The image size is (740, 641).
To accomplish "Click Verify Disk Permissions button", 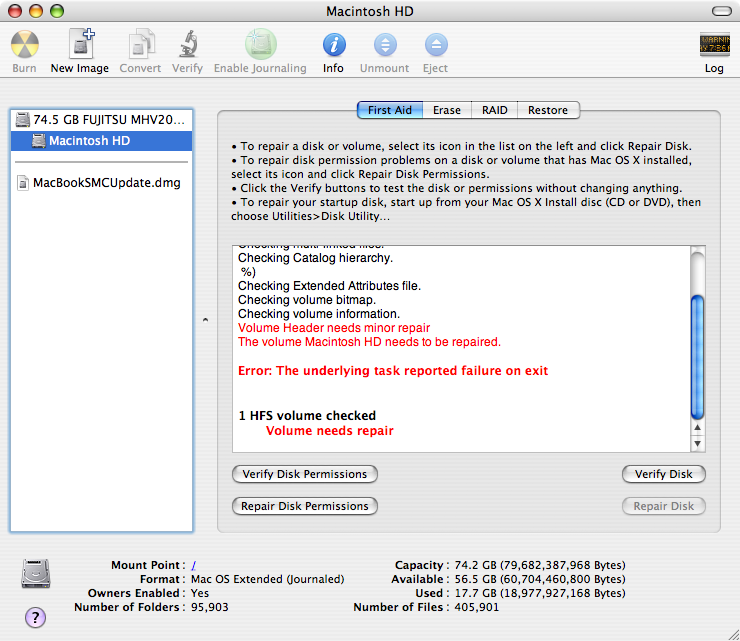I will (x=304, y=474).
